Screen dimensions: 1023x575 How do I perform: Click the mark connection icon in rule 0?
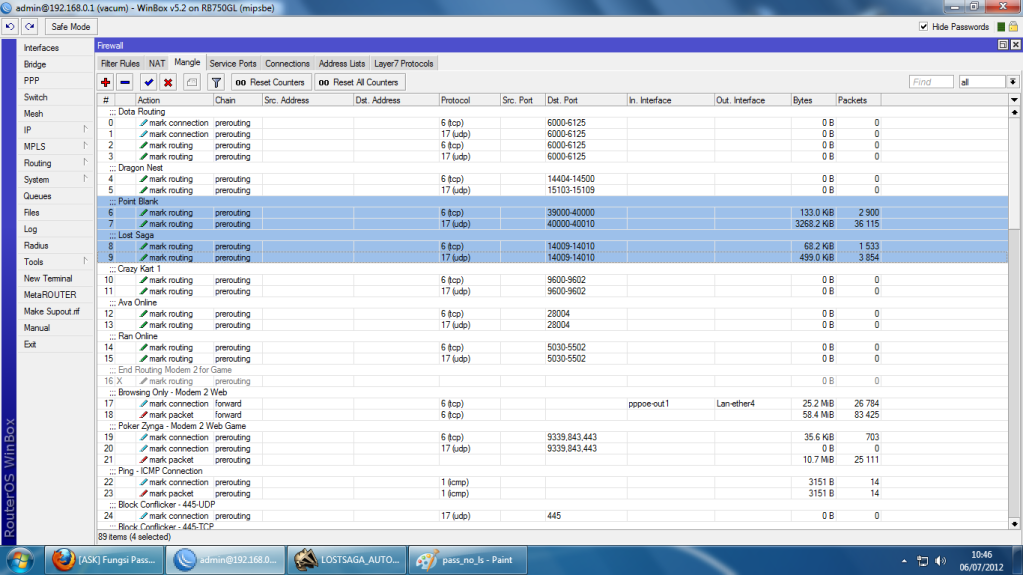point(144,123)
